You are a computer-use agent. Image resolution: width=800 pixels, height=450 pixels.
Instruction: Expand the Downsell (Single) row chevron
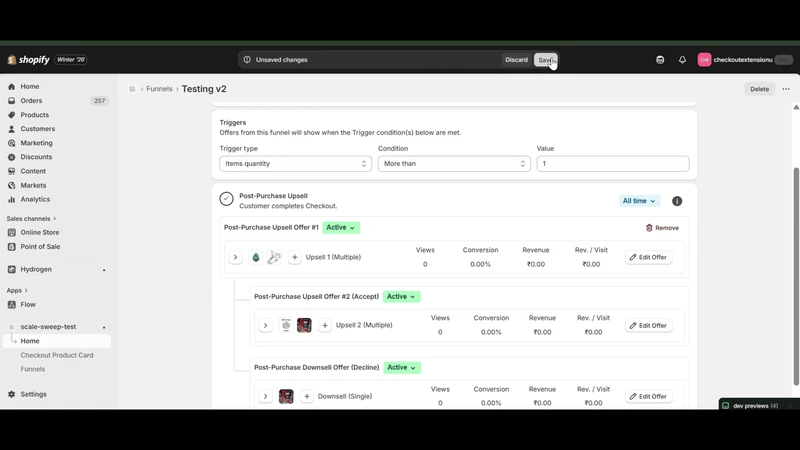point(265,396)
